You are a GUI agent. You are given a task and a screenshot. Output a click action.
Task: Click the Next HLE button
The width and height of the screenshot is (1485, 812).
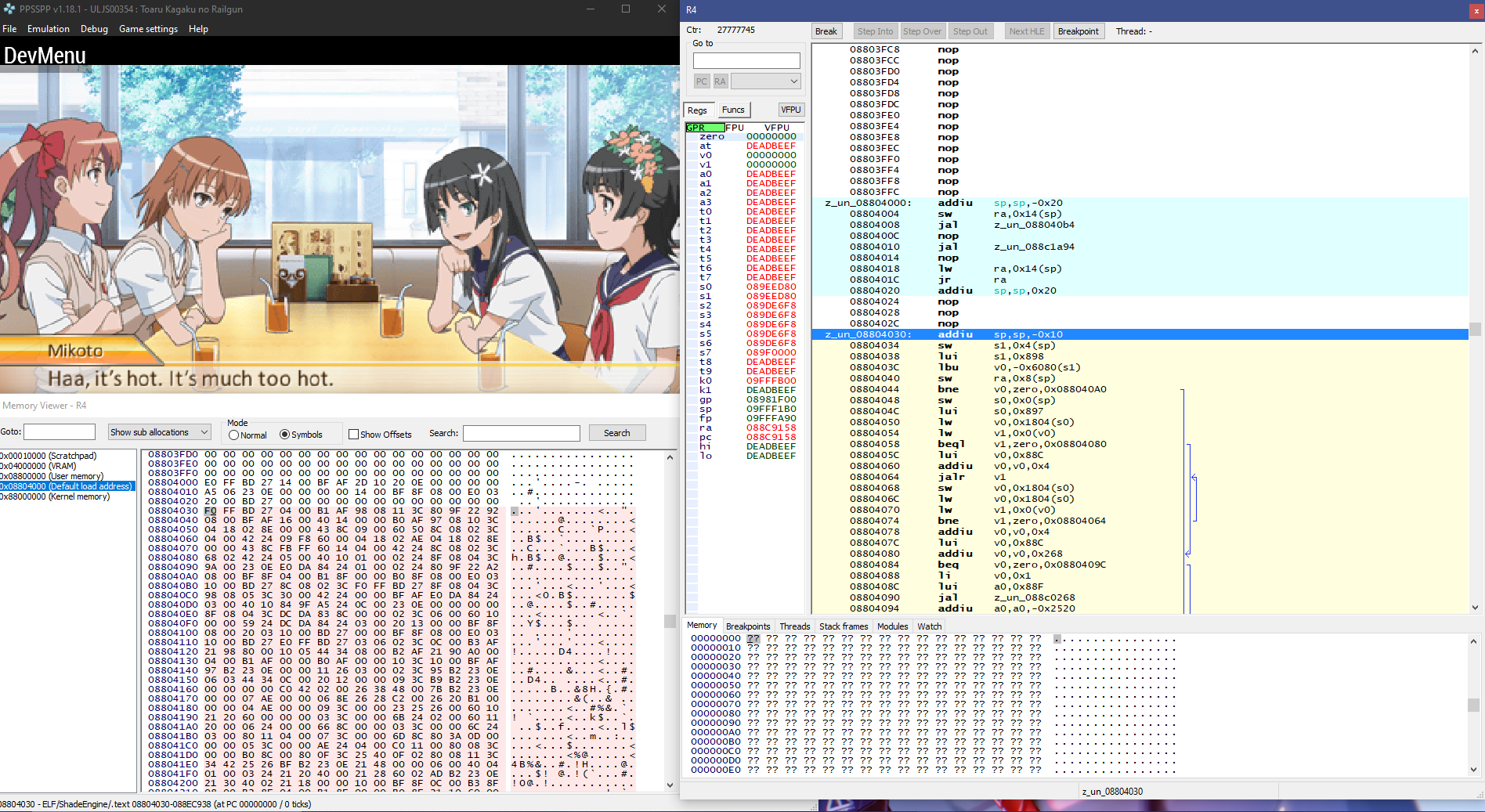(1027, 31)
